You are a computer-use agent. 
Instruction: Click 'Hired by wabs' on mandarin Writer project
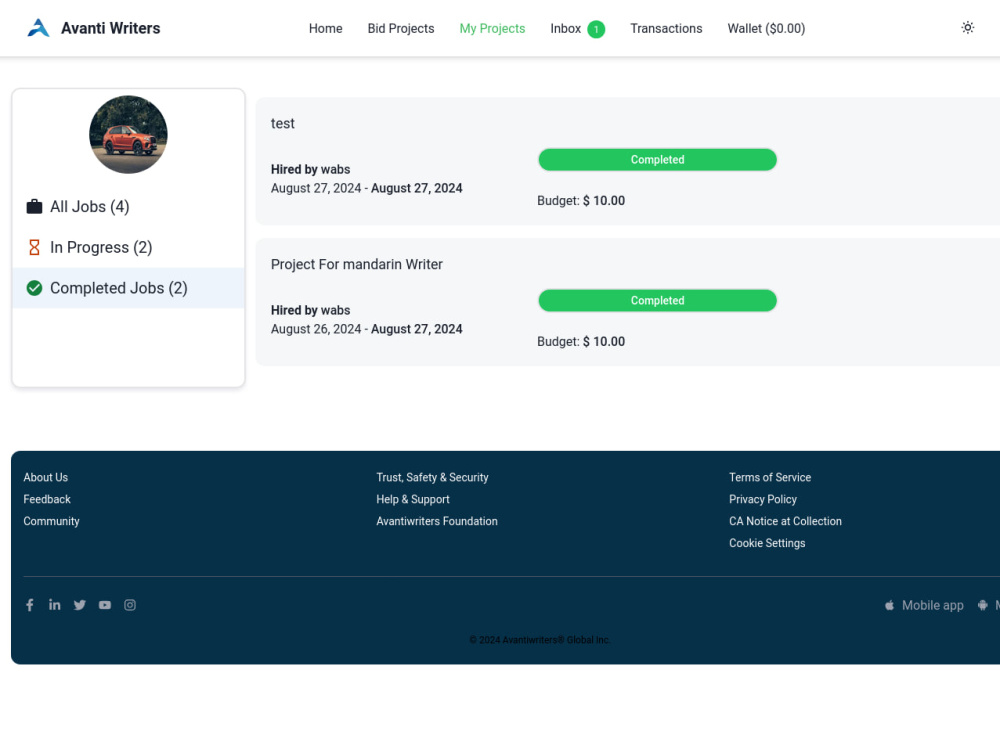(311, 311)
